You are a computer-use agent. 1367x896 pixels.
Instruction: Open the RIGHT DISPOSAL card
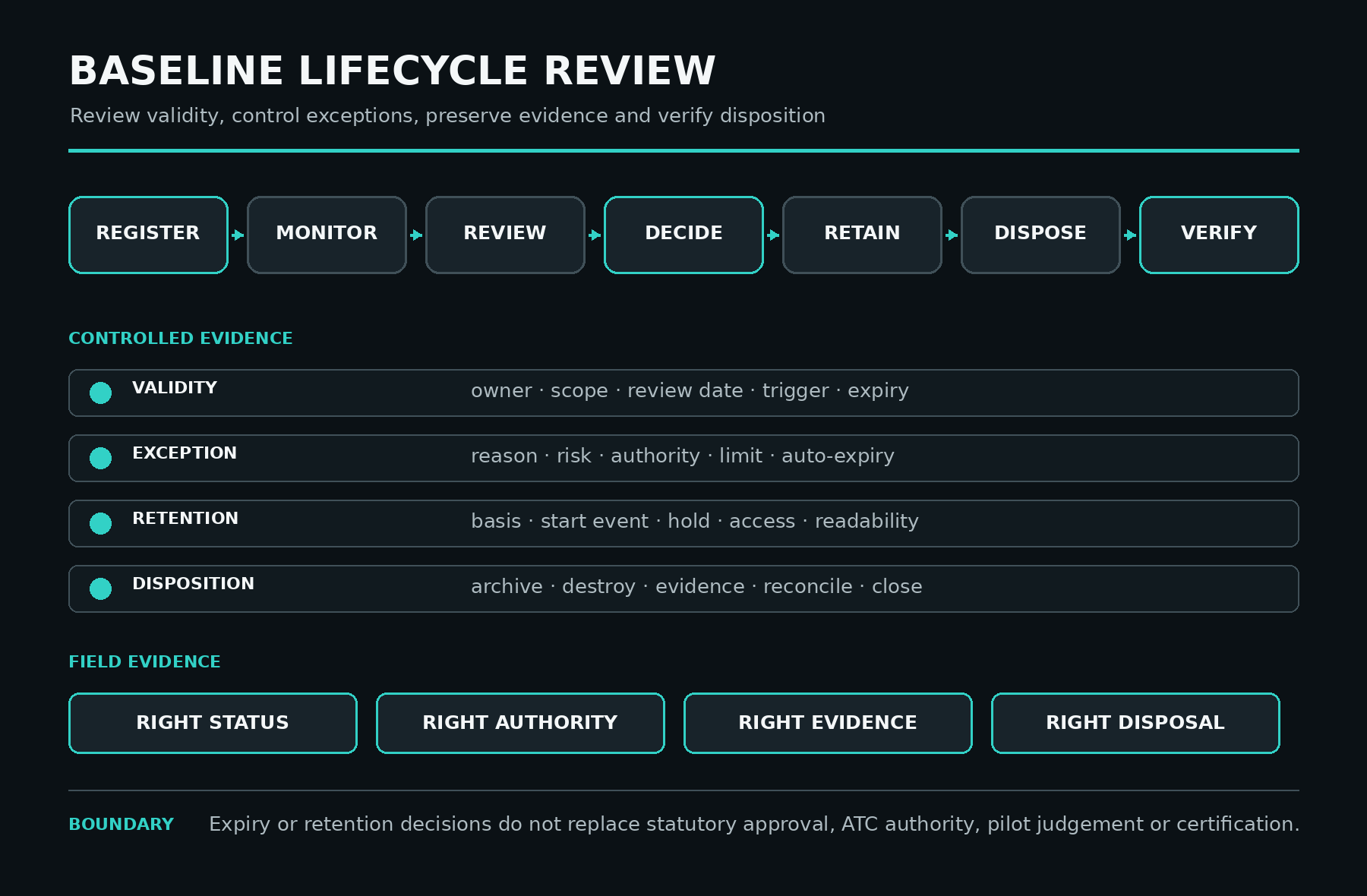1135,723
